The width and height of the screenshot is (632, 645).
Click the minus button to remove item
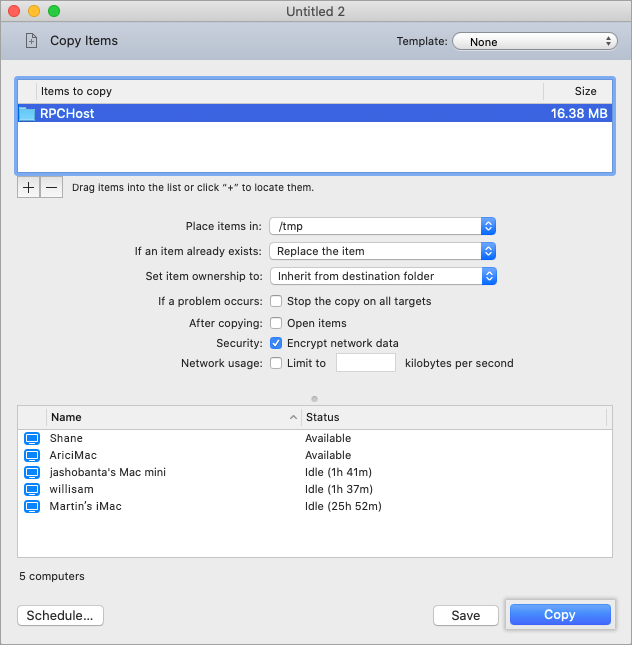(51, 187)
